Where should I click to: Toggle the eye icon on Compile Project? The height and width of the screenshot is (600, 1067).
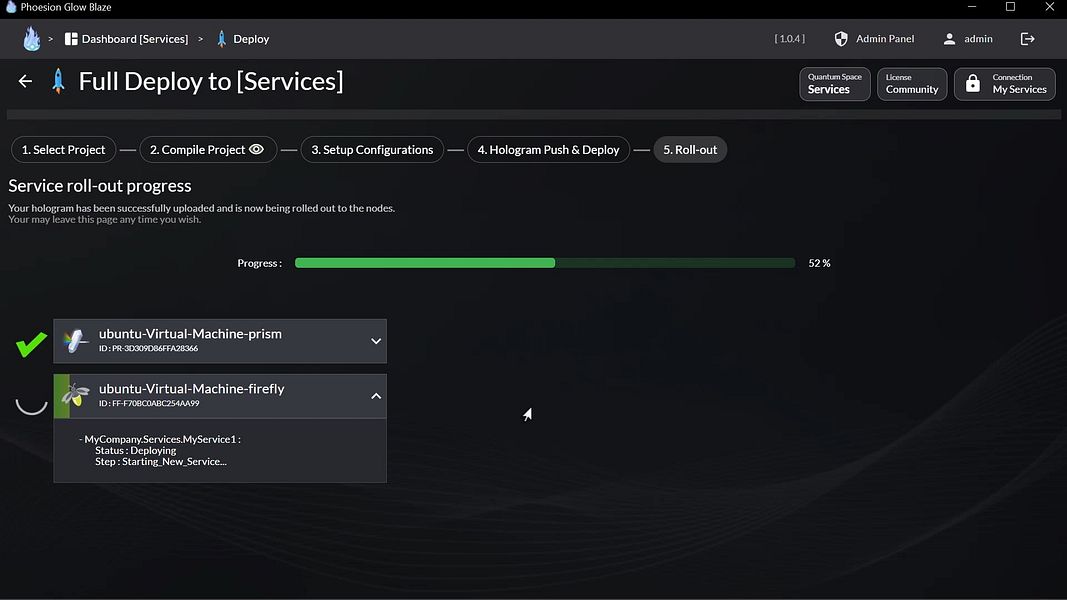pyautogui.click(x=257, y=149)
